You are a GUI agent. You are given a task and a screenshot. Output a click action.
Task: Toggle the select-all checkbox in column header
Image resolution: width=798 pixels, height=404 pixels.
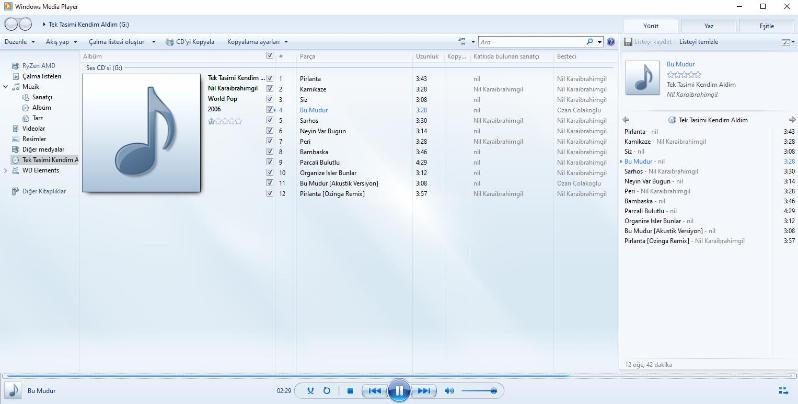click(270, 56)
